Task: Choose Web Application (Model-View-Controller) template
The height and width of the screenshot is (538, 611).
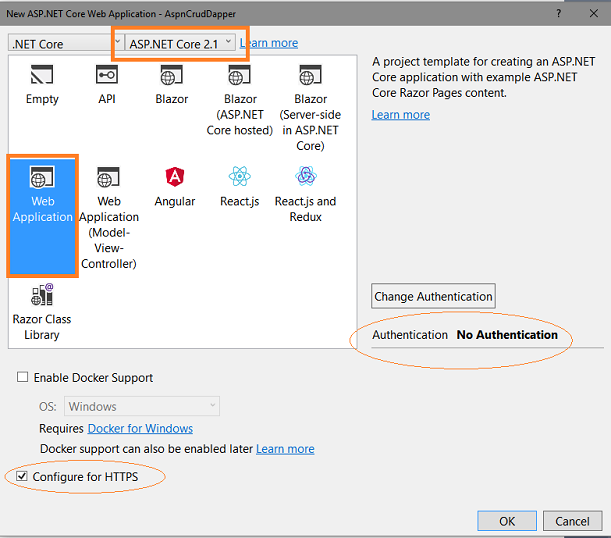Action: pos(109,217)
